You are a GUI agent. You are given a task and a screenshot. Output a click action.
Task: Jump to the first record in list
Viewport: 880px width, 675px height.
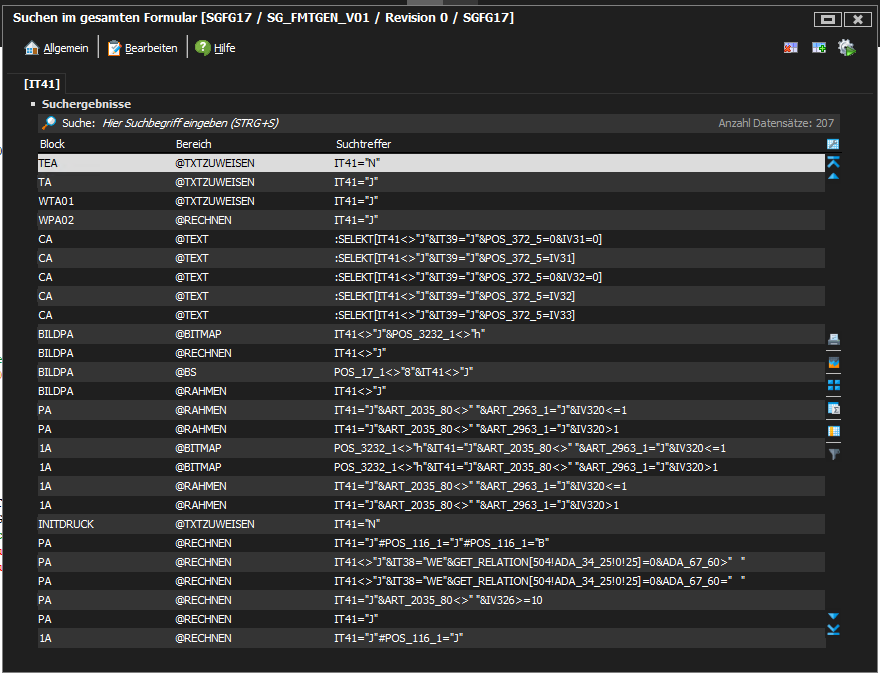tap(833, 161)
